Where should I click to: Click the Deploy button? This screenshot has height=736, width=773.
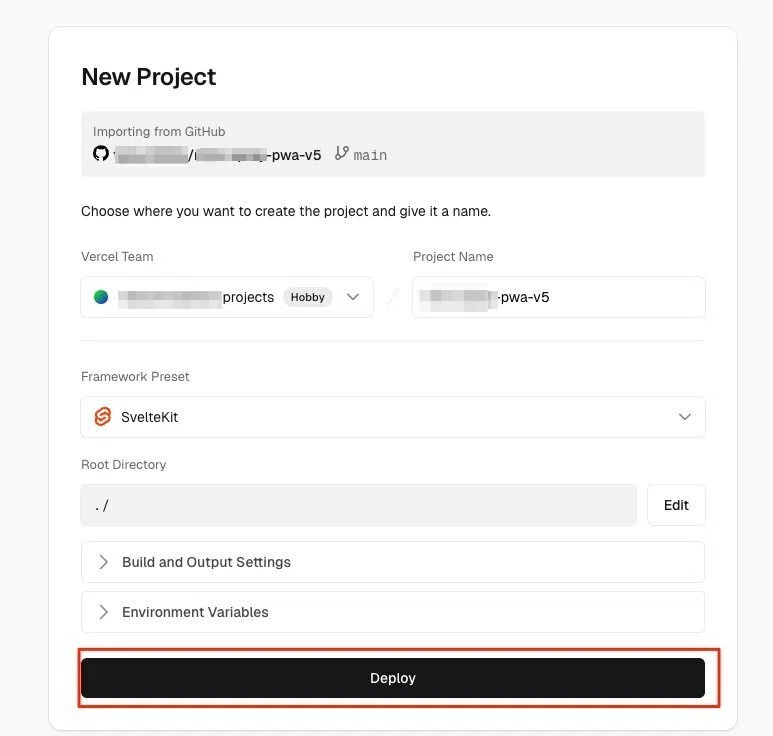coord(392,677)
